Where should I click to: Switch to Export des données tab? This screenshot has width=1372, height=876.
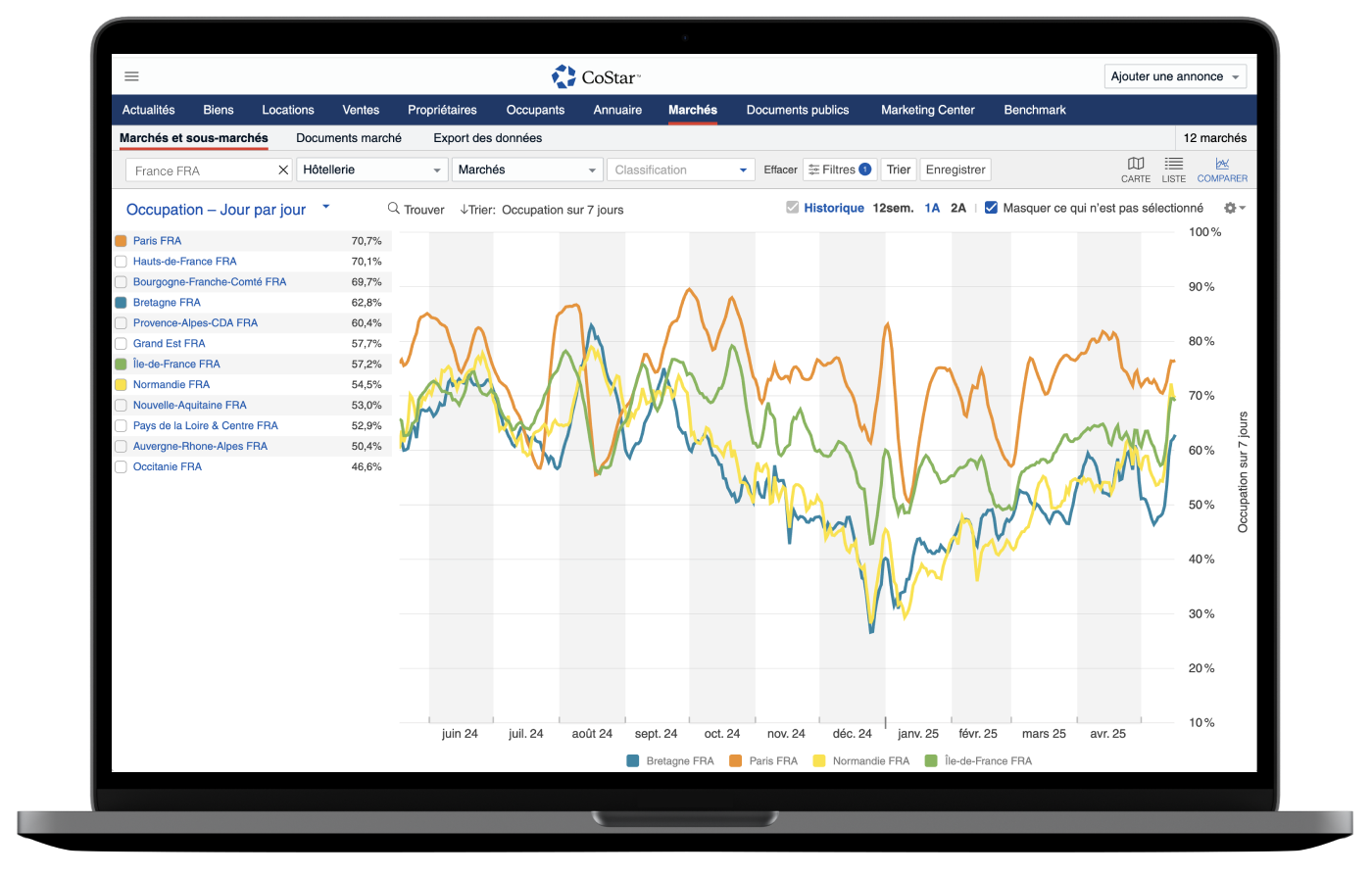pos(487,138)
